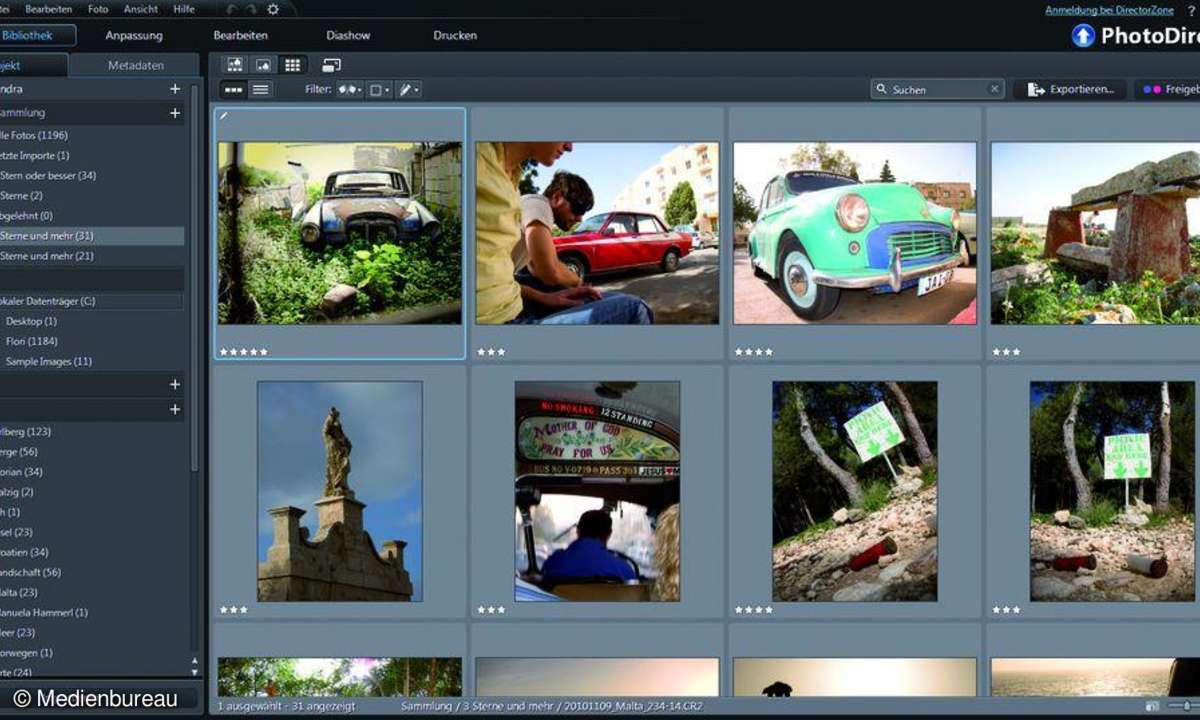
Task: Select the Letzte Importe (1) collection
Action: [x=92, y=155]
